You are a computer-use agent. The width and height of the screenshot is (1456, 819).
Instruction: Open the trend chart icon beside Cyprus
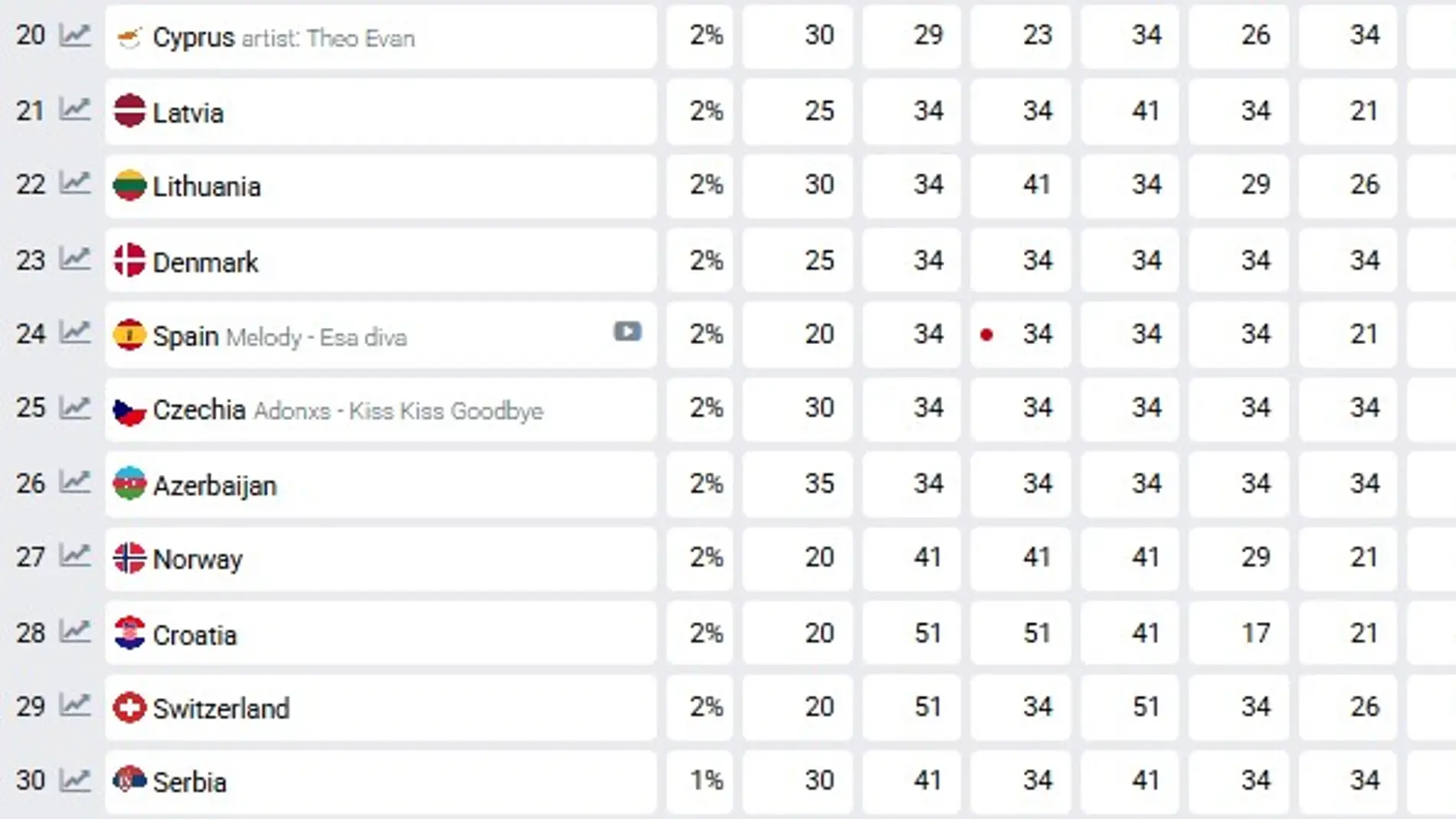point(75,36)
